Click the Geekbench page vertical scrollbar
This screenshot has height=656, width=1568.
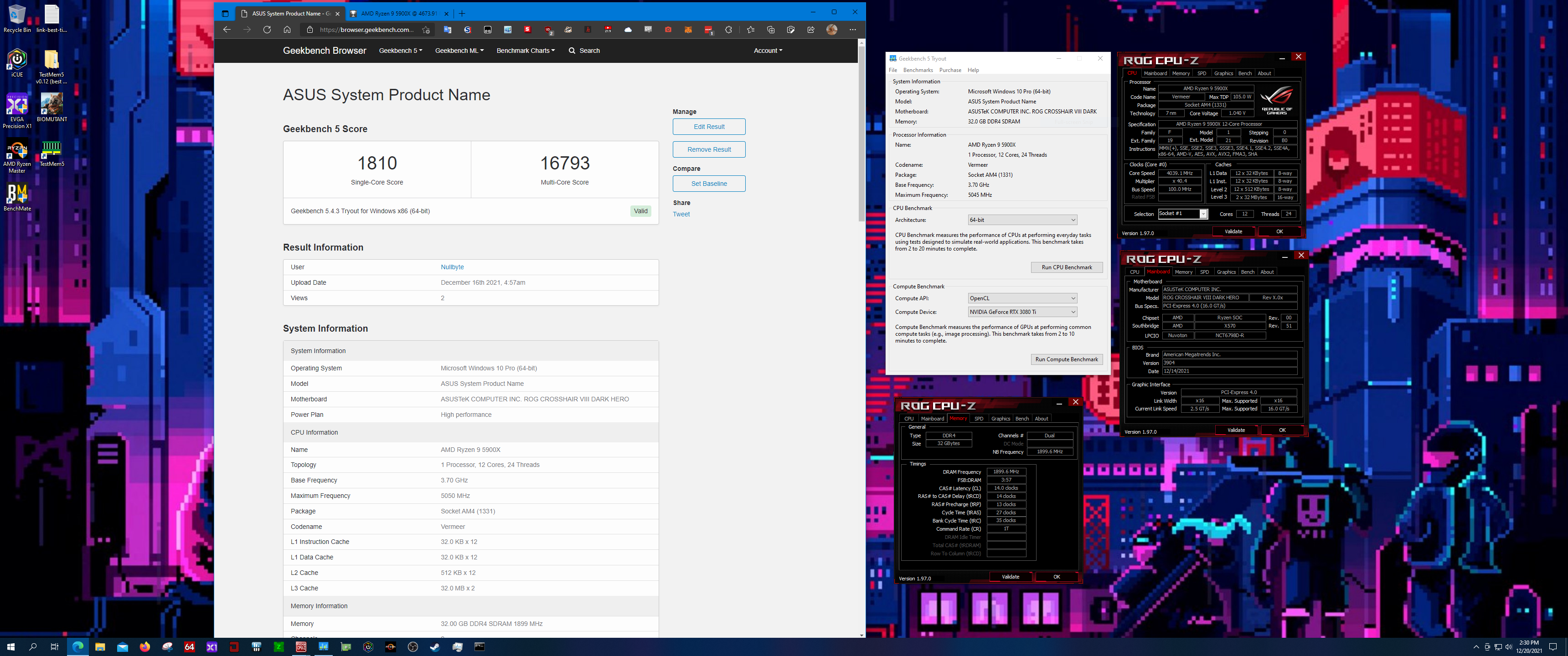(x=861, y=134)
